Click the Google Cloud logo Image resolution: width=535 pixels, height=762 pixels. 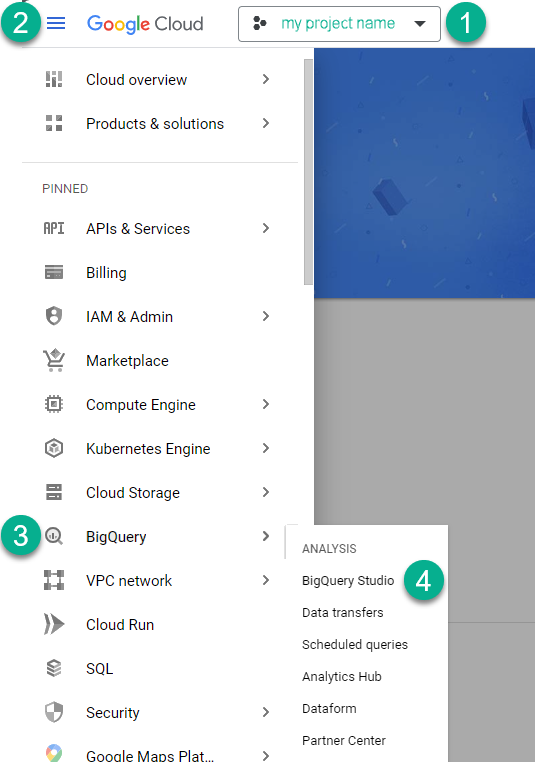click(x=145, y=24)
